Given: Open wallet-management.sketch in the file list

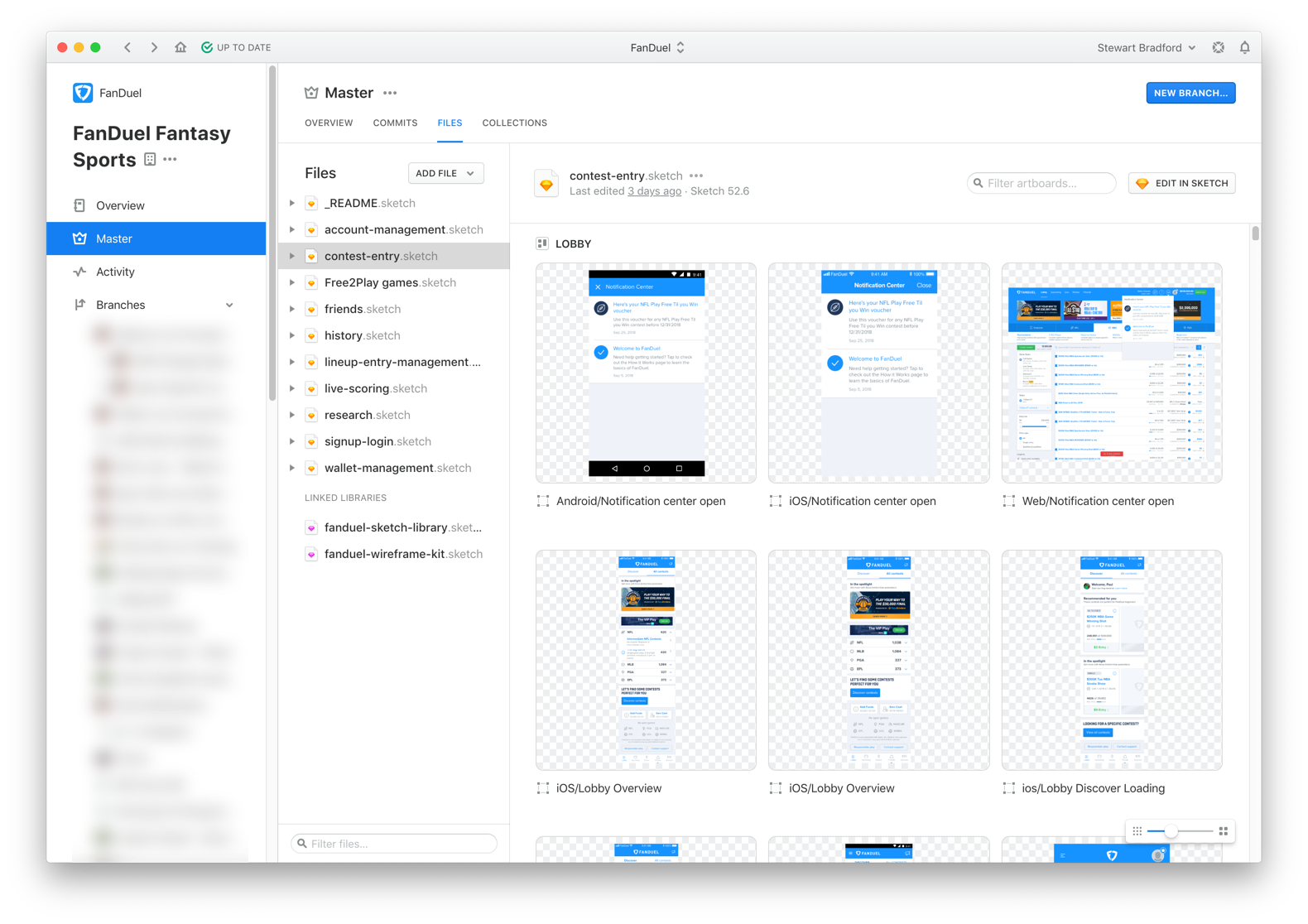Looking at the screenshot, I should (394, 468).
